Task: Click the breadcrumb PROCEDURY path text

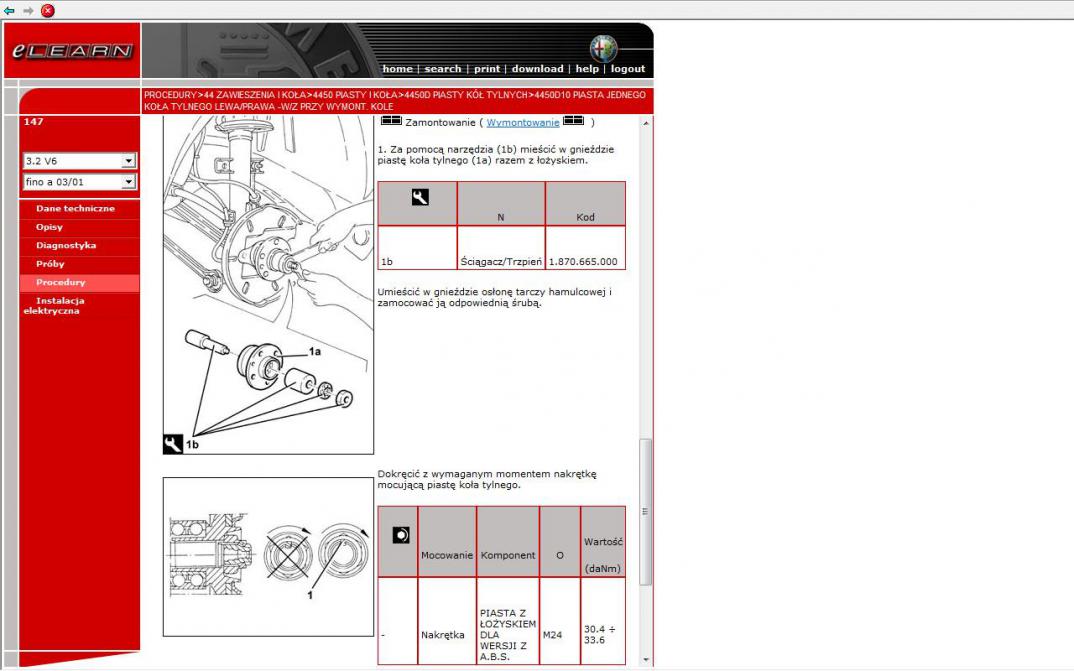Action: tap(395, 101)
